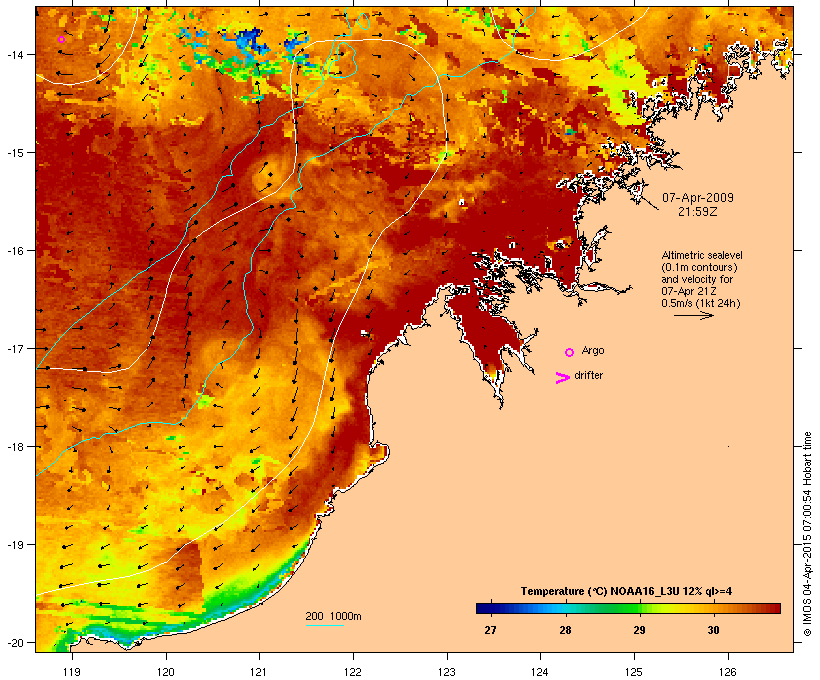Click longitude axis label '125'

tap(634, 672)
